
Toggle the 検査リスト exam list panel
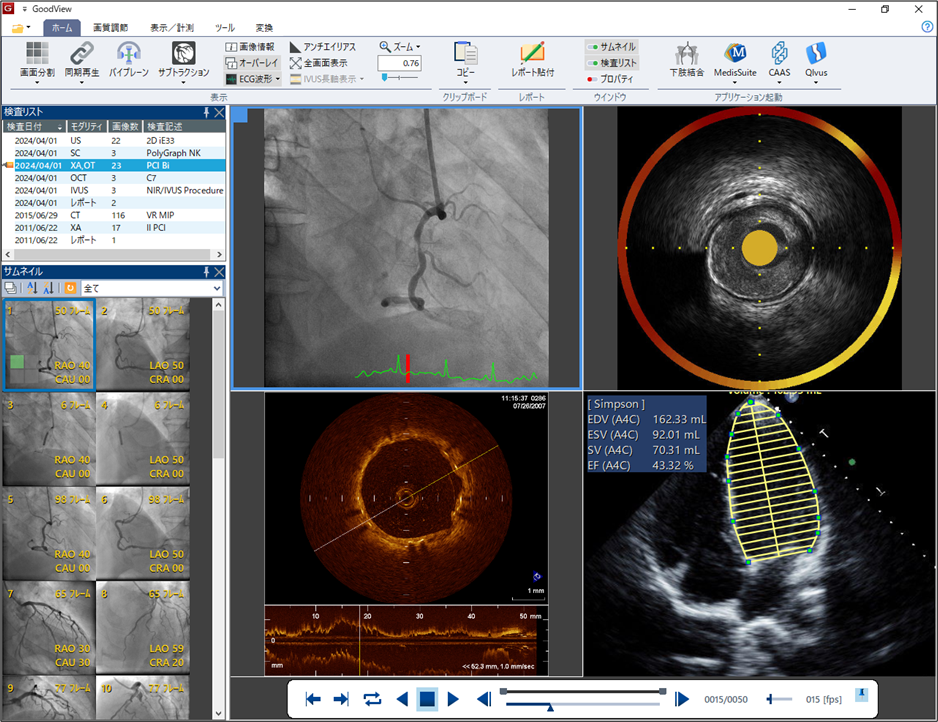(611, 62)
